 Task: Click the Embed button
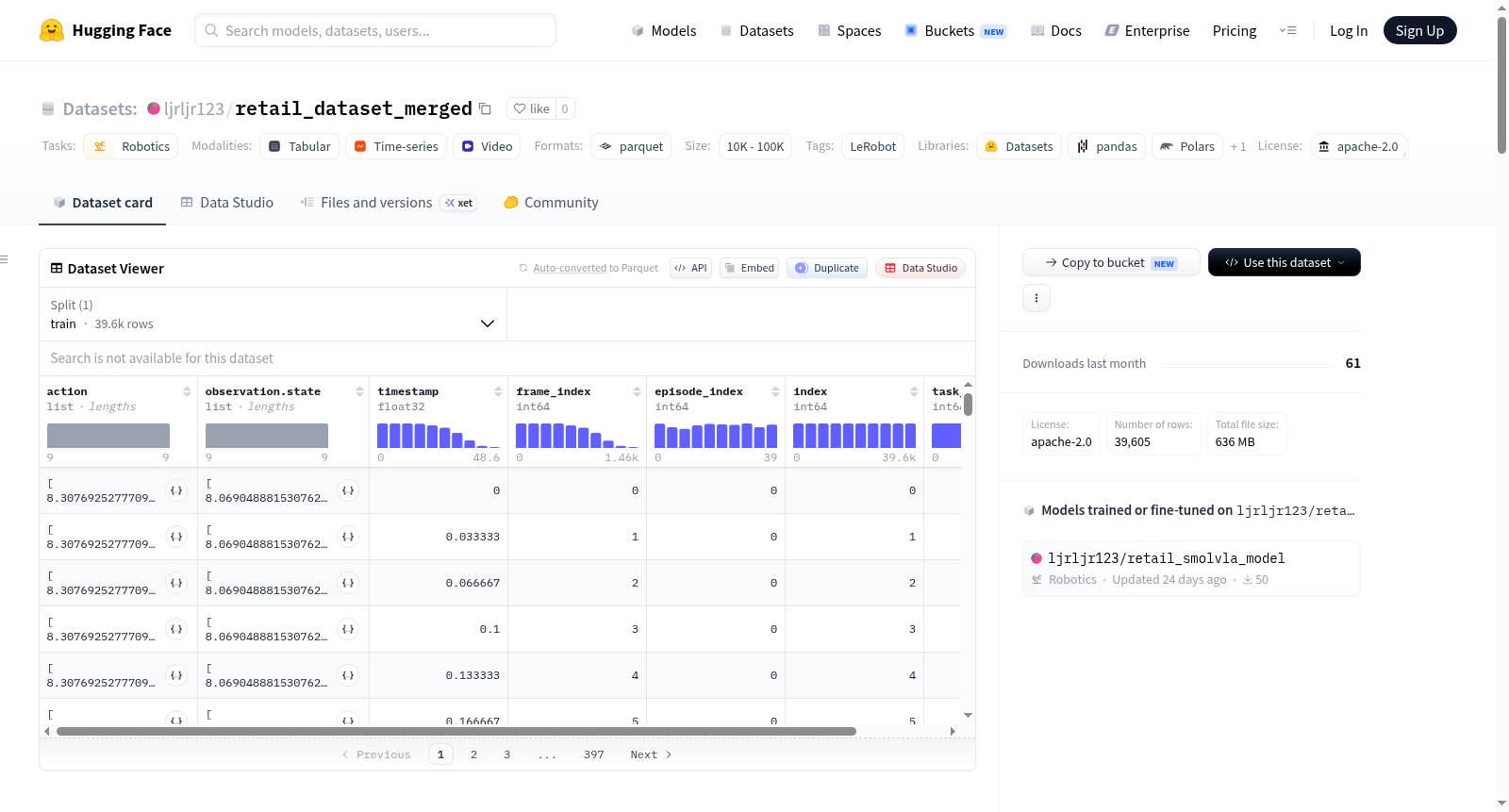(749, 268)
